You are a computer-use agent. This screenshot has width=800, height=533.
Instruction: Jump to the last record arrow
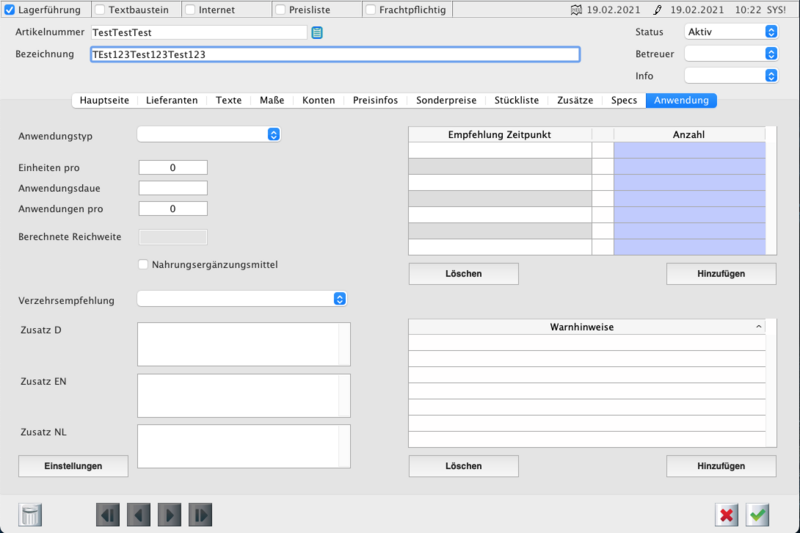201,515
